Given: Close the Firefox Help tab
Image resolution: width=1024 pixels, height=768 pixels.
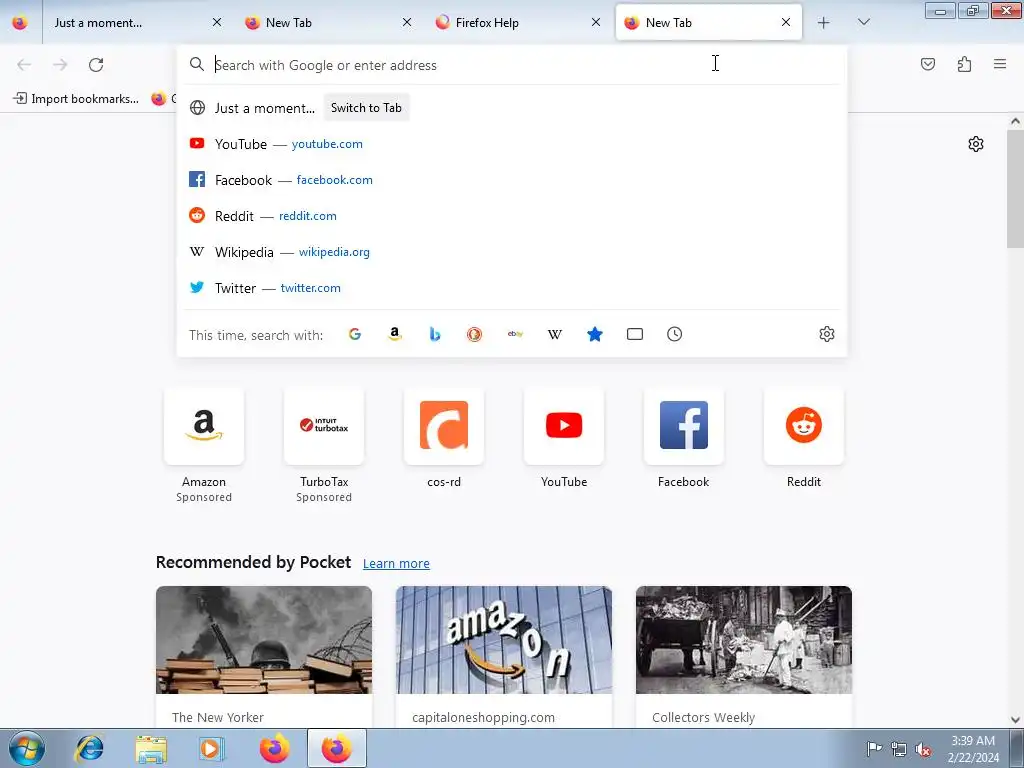Looking at the screenshot, I should tap(596, 23).
